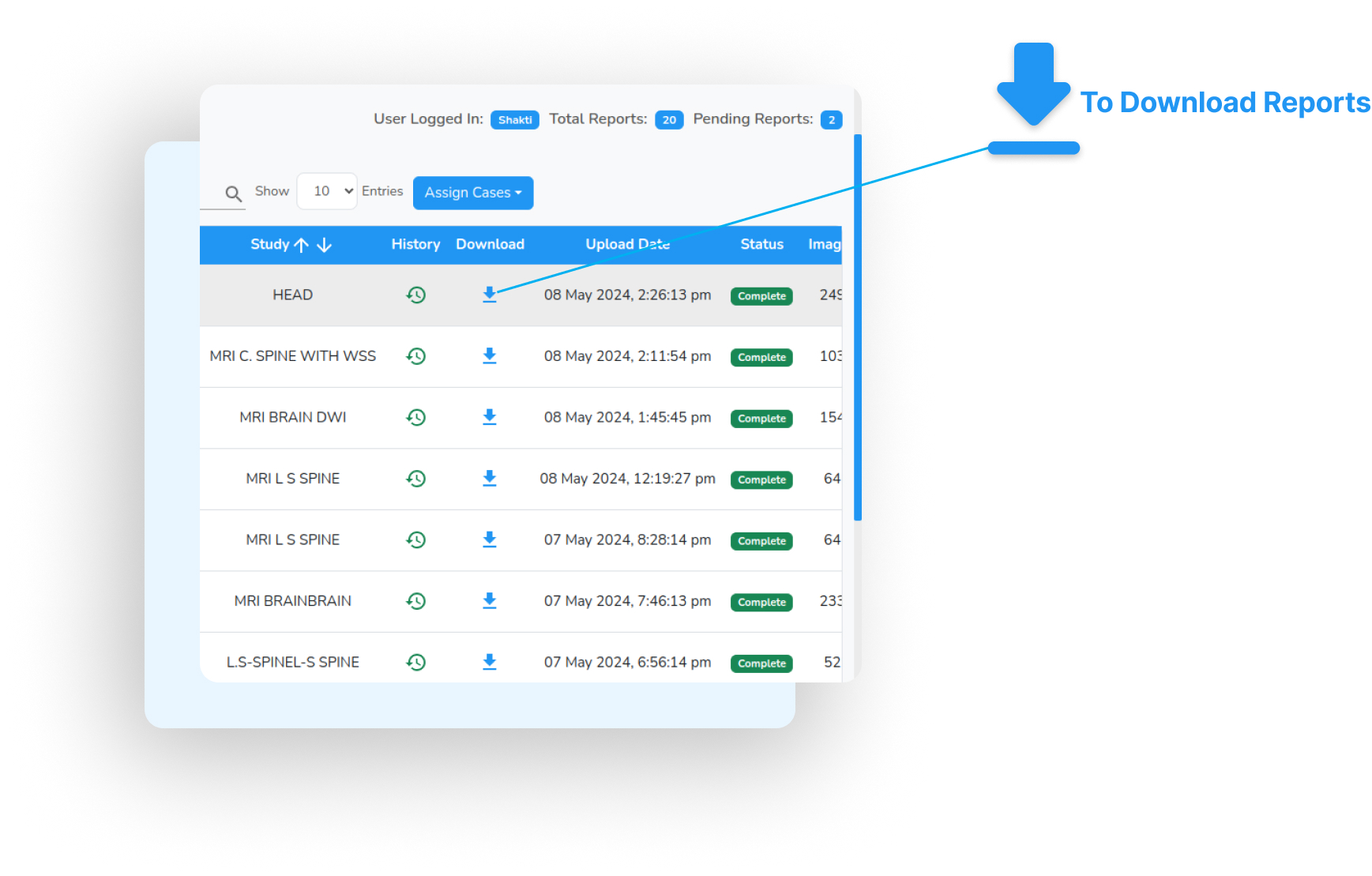Expand the Assign Cases dropdown
Screen dimensions: 1372x876
[x=472, y=192]
